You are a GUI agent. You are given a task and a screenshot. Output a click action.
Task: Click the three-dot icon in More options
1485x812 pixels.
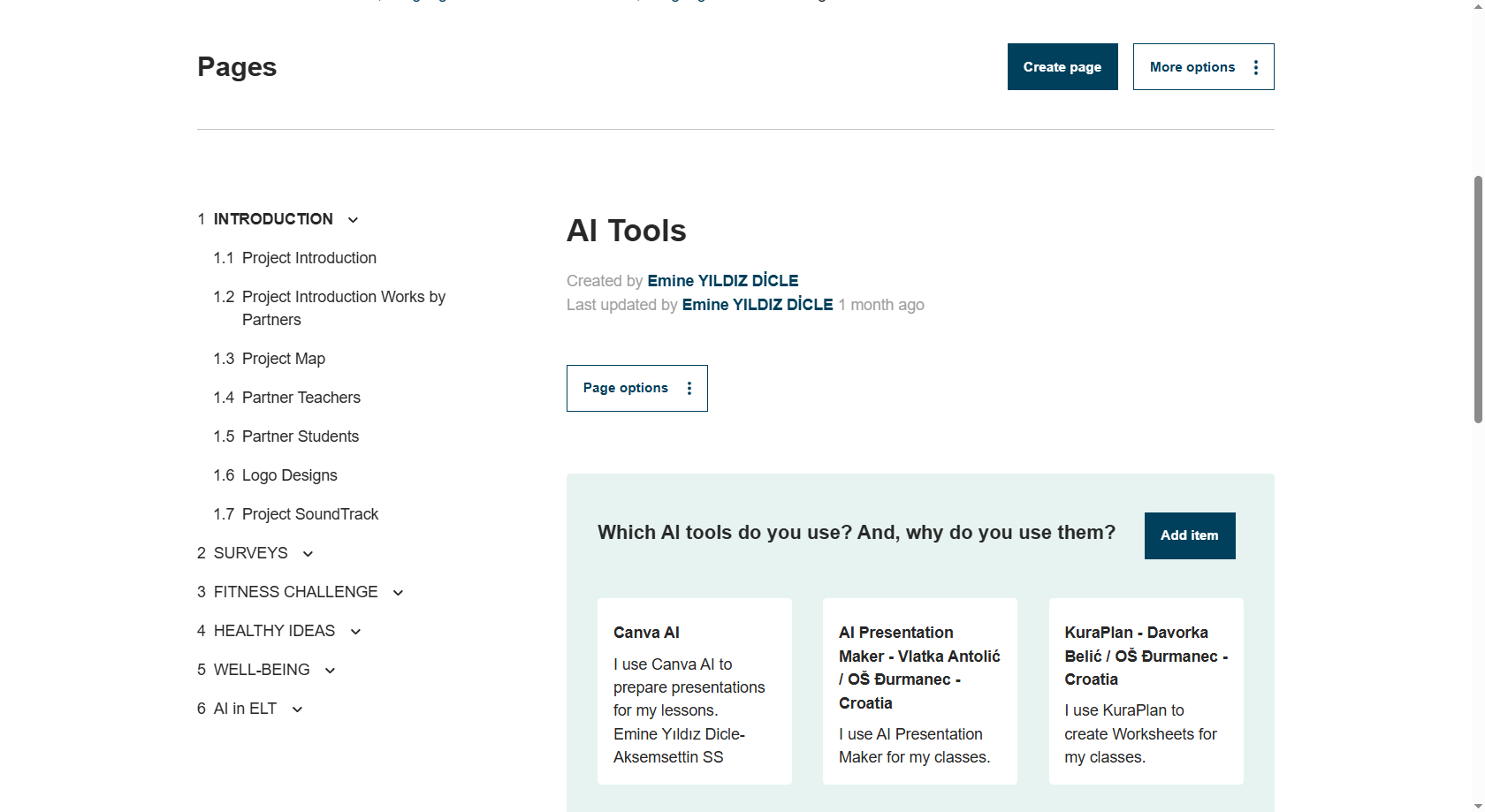point(1256,67)
